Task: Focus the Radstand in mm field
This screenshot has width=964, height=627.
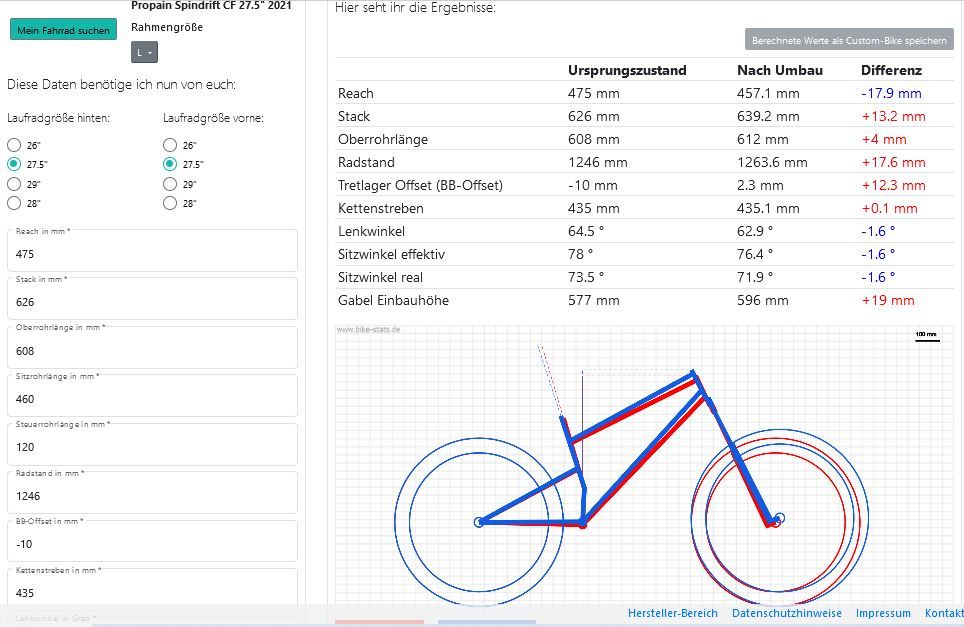Action: click(152, 495)
